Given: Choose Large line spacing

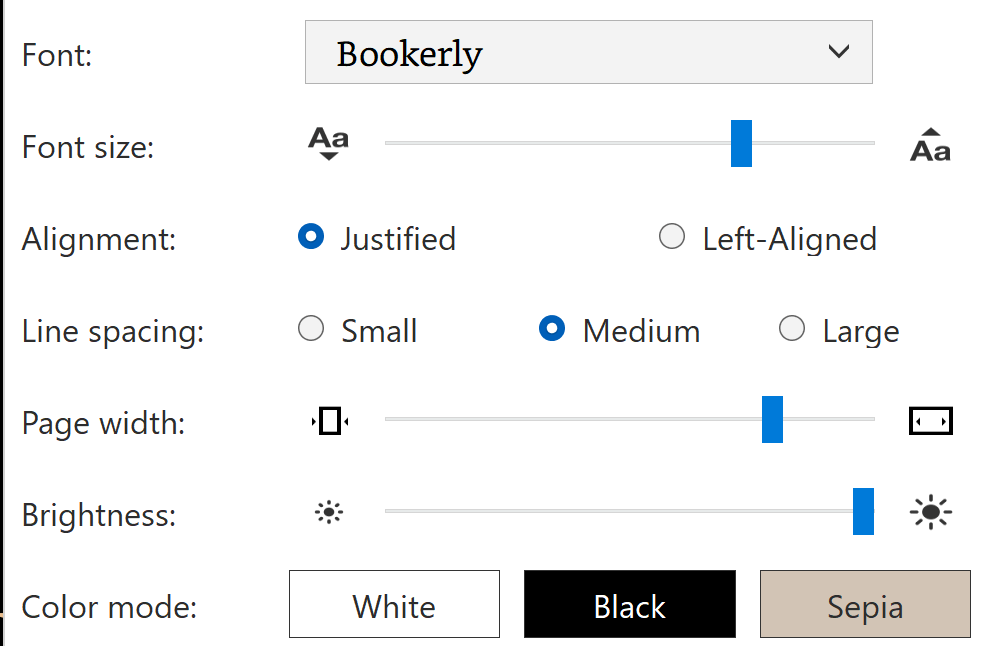Looking at the screenshot, I should [792, 329].
